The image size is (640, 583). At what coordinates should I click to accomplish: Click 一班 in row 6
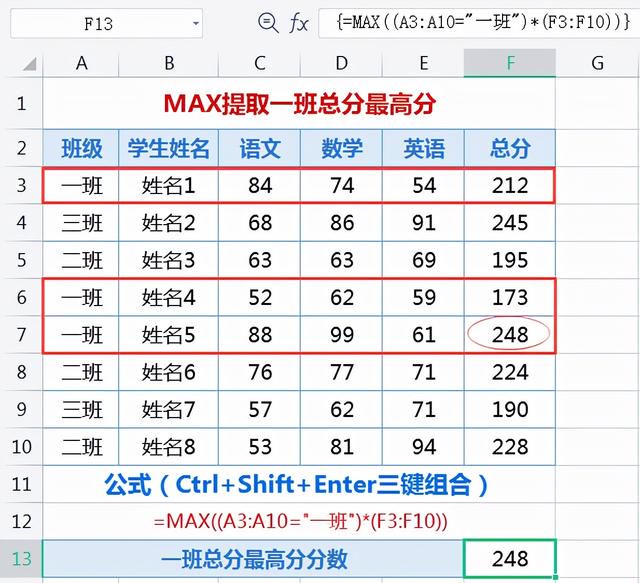click(x=81, y=297)
